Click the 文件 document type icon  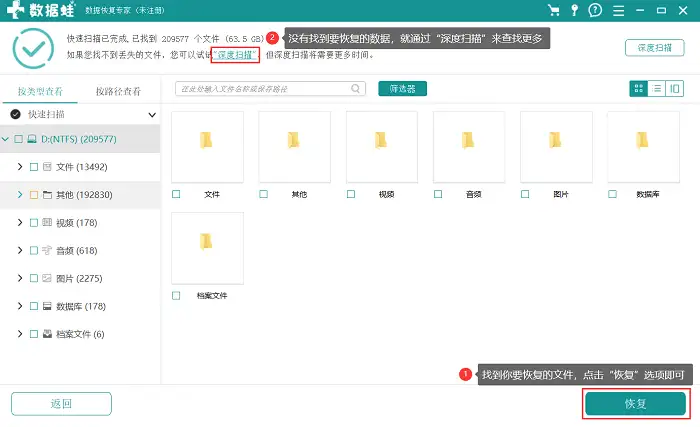coord(47,167)
